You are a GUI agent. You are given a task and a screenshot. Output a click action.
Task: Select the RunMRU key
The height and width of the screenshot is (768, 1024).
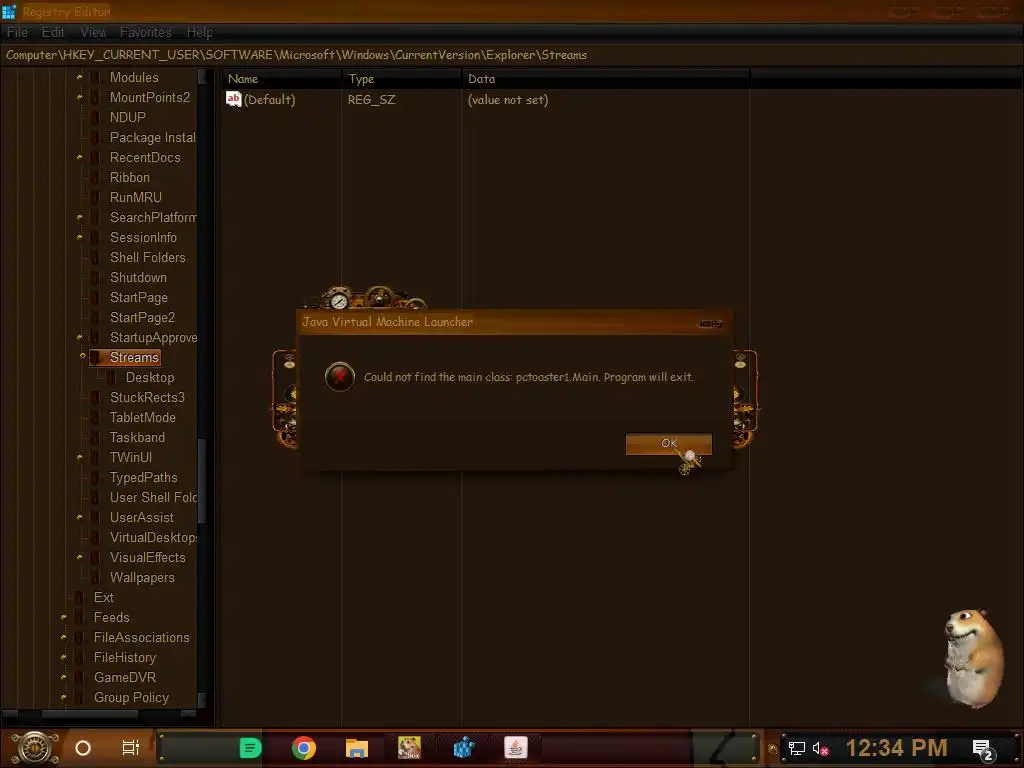click(x=135, y=197)
